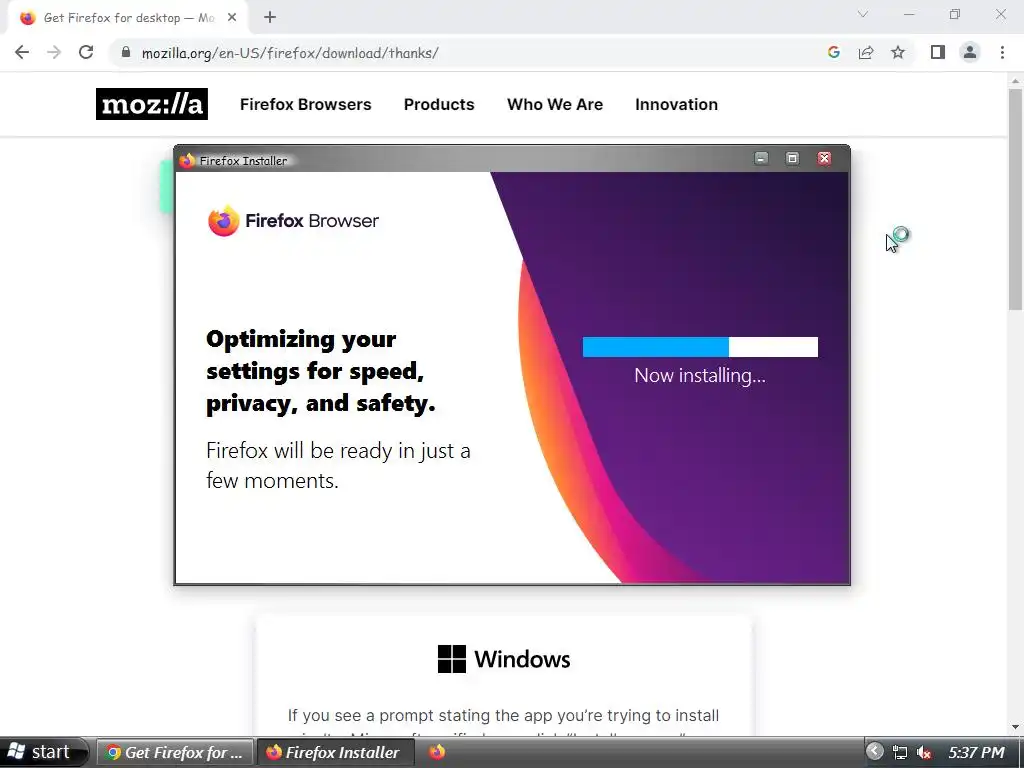Select the Get Firefox for desktop tab
Viewport: 1024px width, 768px height.
(128, 18)
